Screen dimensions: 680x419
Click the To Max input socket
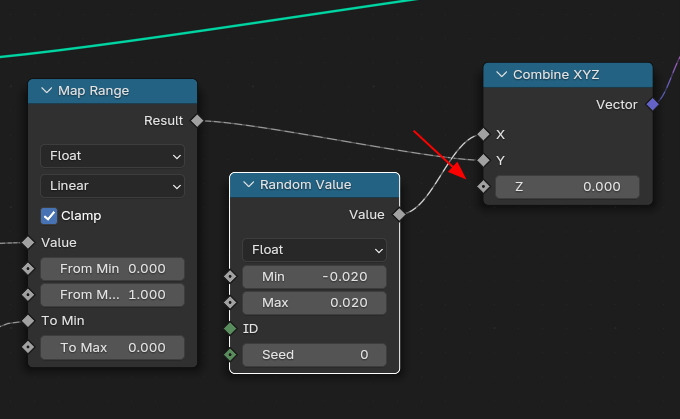pyautogui.click(x=28, y=347)
